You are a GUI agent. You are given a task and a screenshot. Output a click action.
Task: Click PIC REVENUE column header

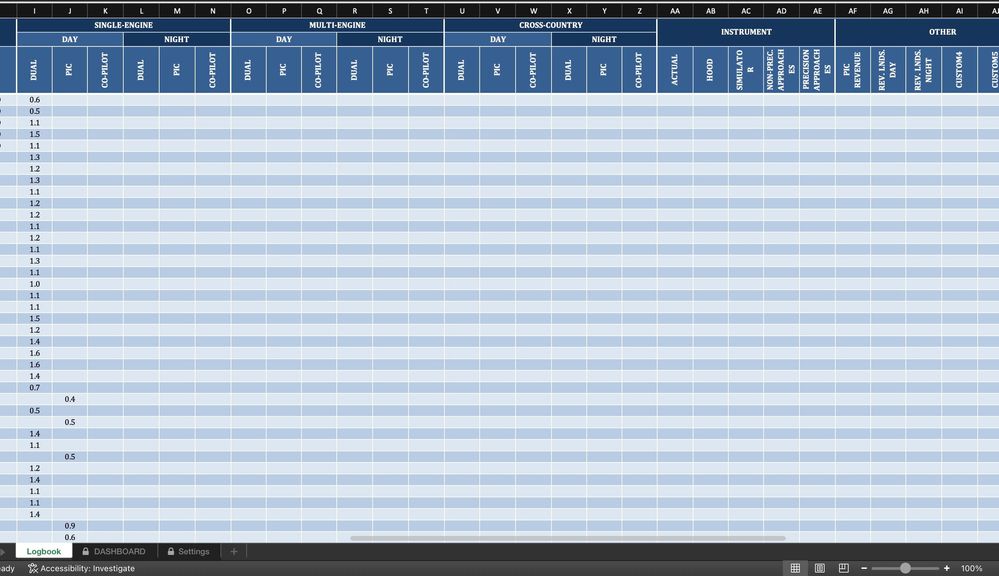click(x=852, y=69)
